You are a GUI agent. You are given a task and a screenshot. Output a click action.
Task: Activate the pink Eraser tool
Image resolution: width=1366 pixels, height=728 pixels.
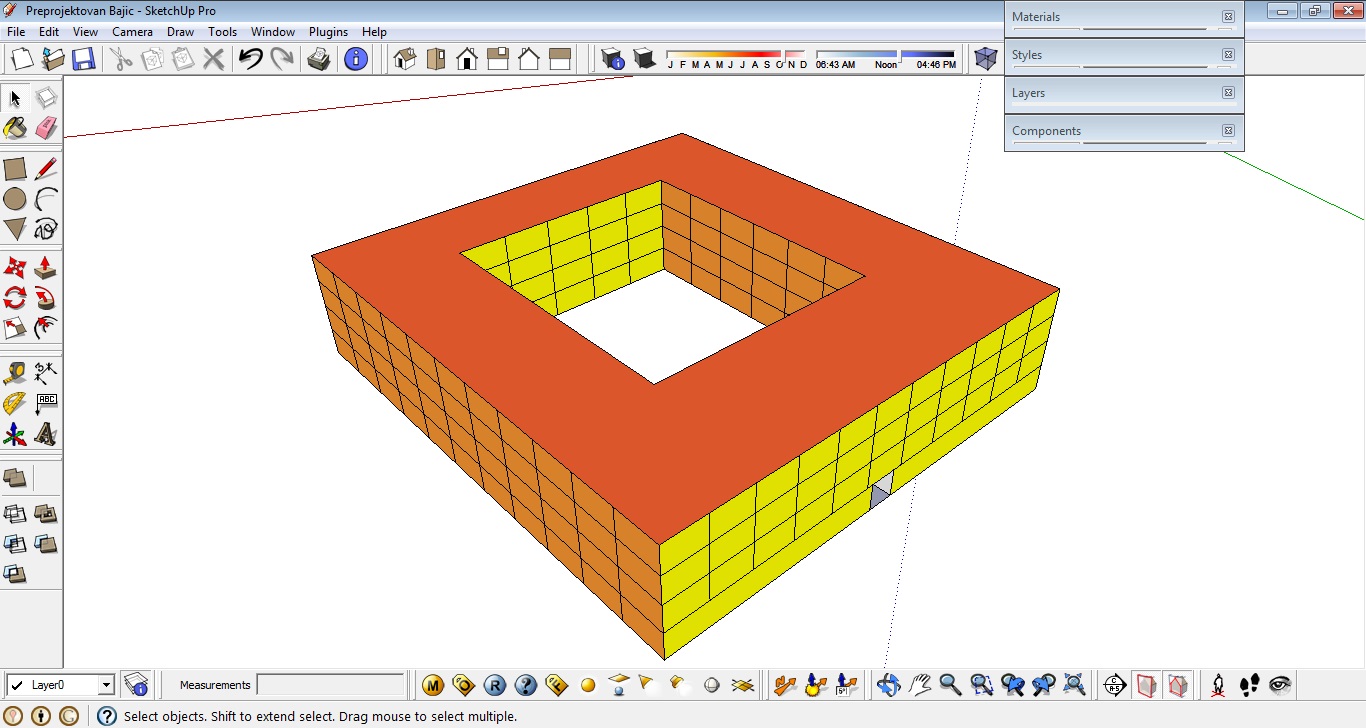pyautogui.click(x=46, y=128)
